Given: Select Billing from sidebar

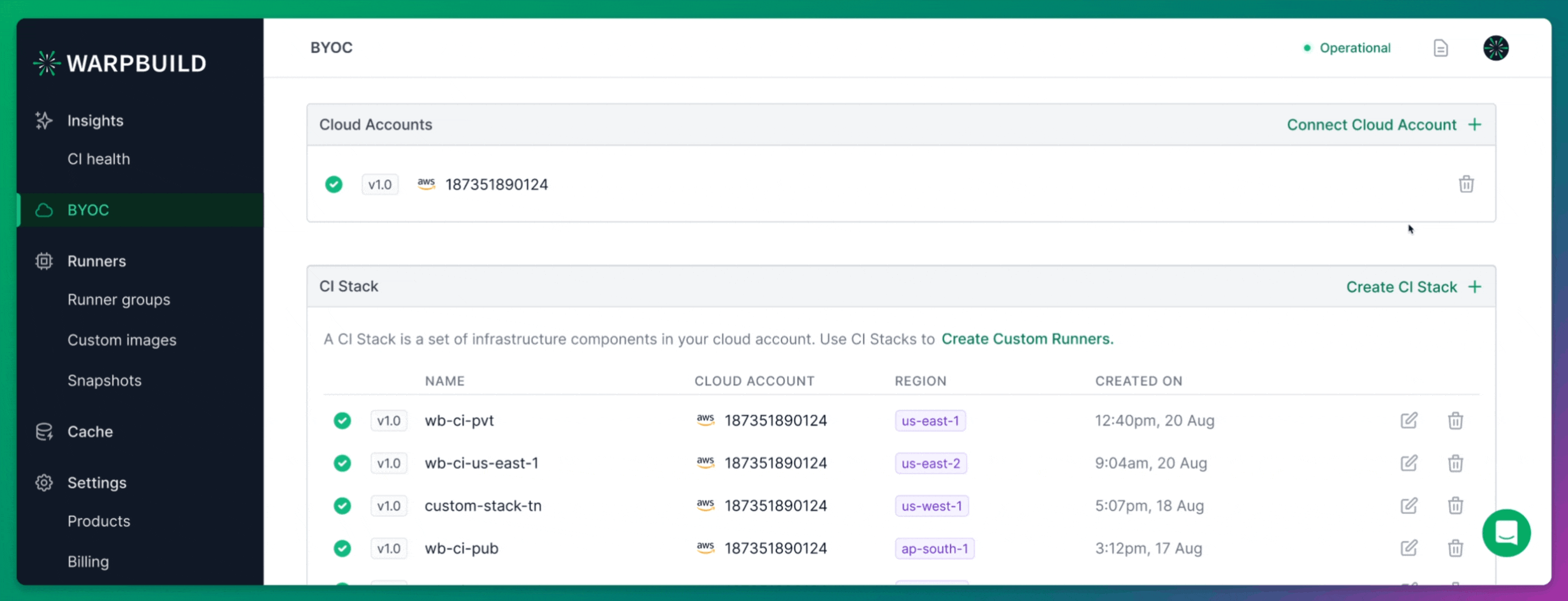Looking at the screenshot, I should pyautogui.click(x=88, y=561).
